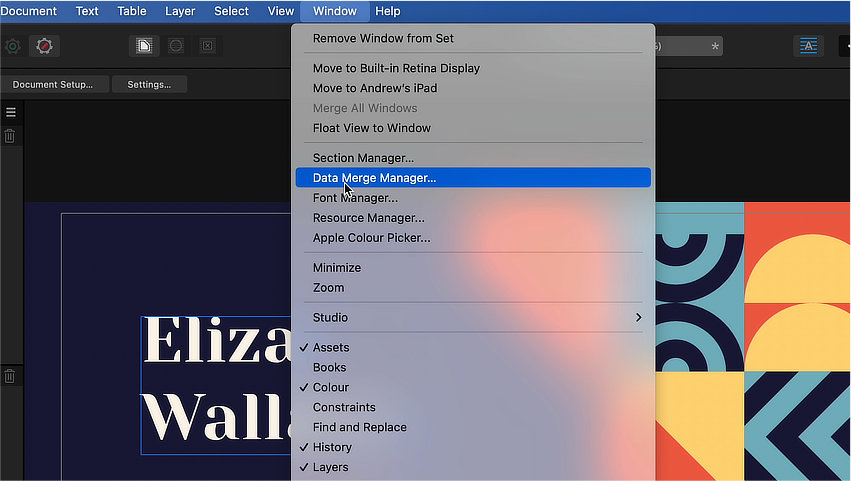Click the green gear persona icon

12,46
